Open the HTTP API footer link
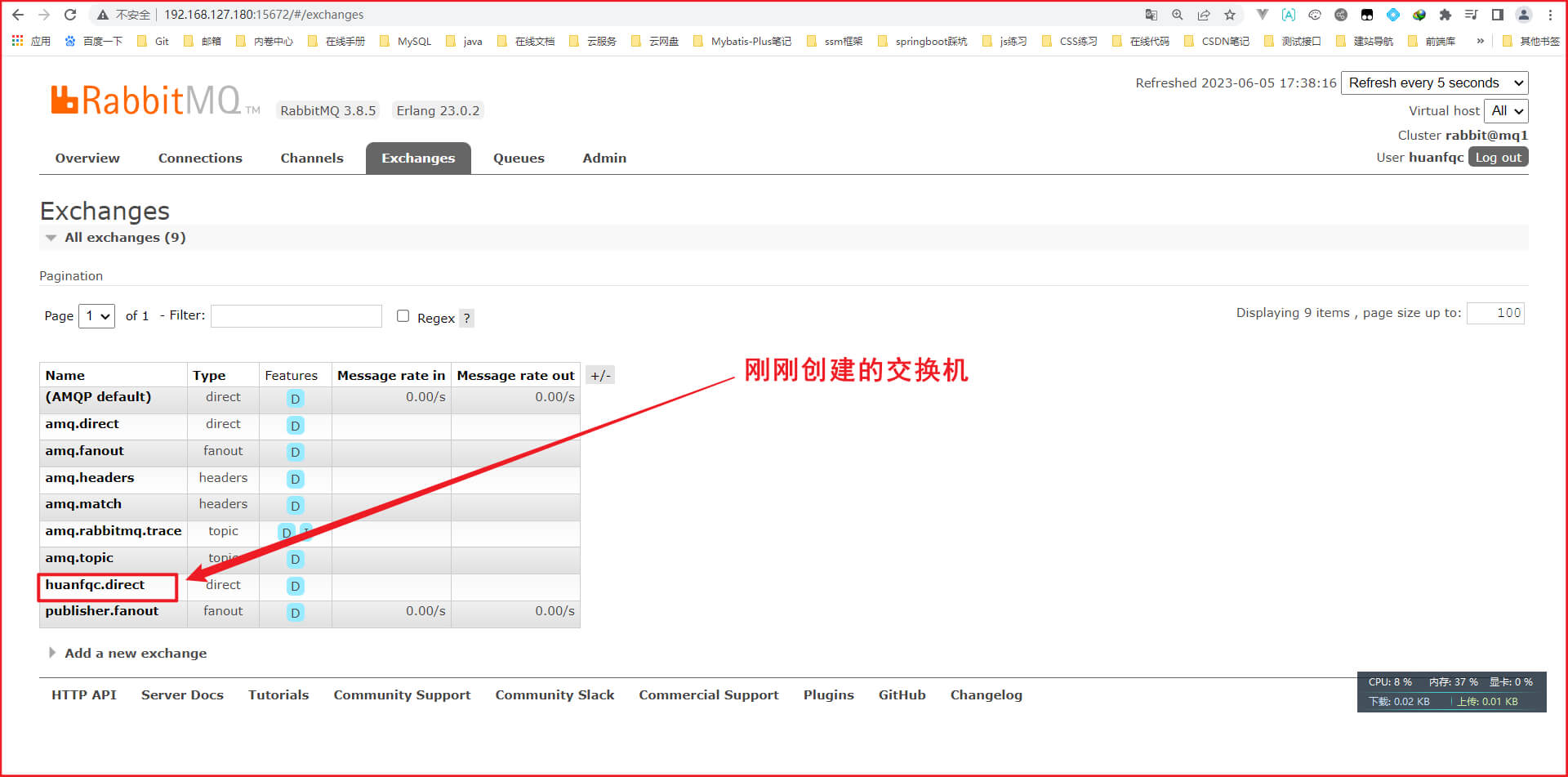This screenshot has width=1568, height=777. pos(84,695)
